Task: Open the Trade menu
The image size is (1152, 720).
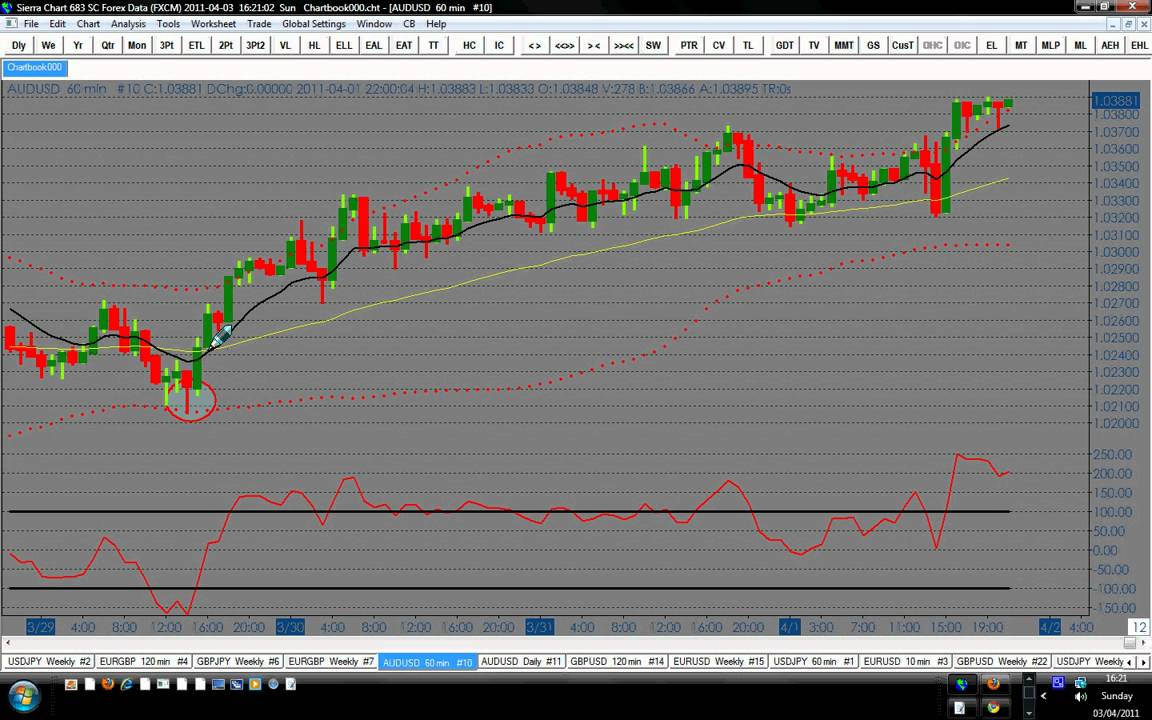Action: pyautogui.click(x=259, y=24)
